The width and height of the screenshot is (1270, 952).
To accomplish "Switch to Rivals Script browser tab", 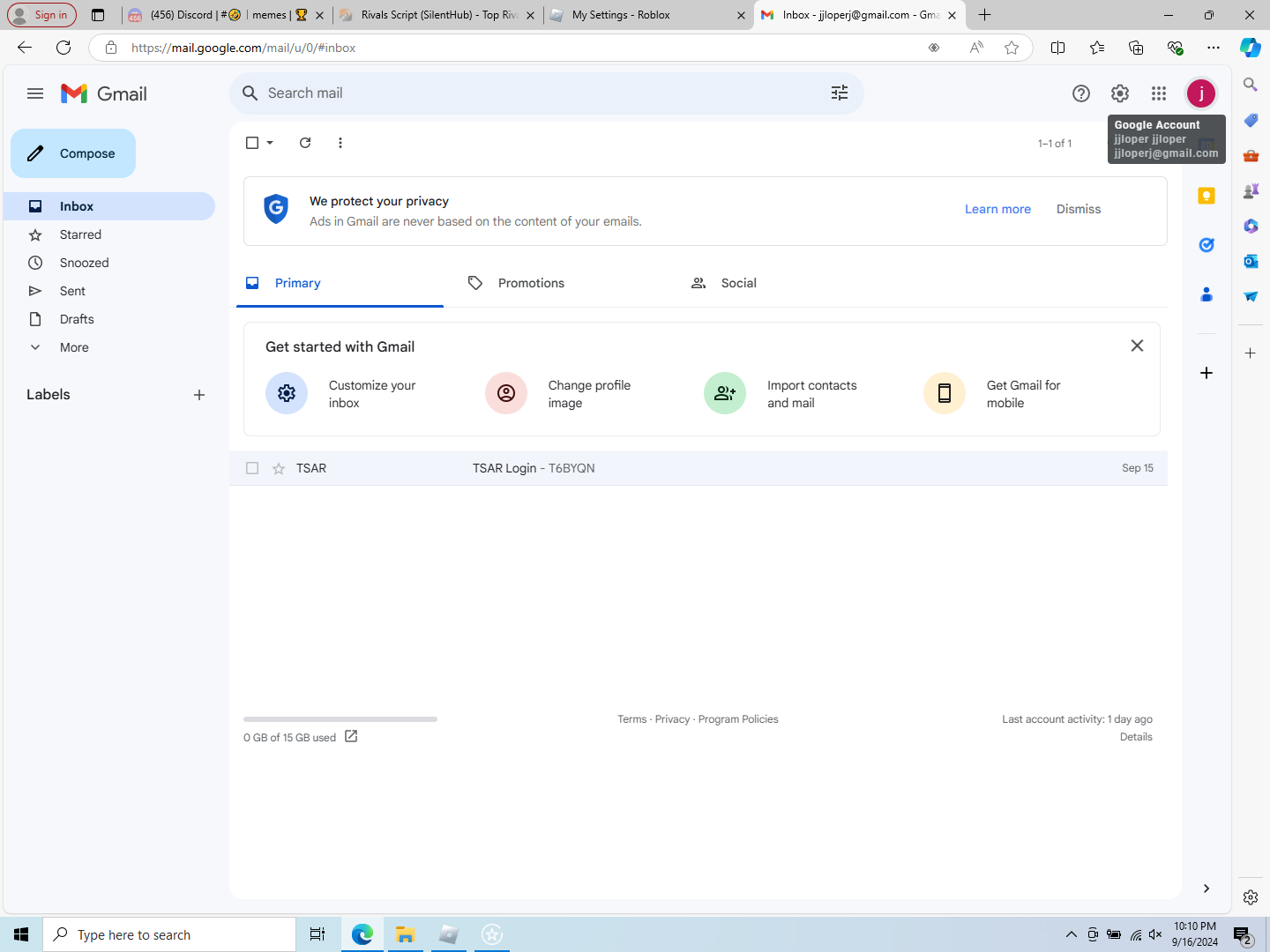I will [437, 15].
